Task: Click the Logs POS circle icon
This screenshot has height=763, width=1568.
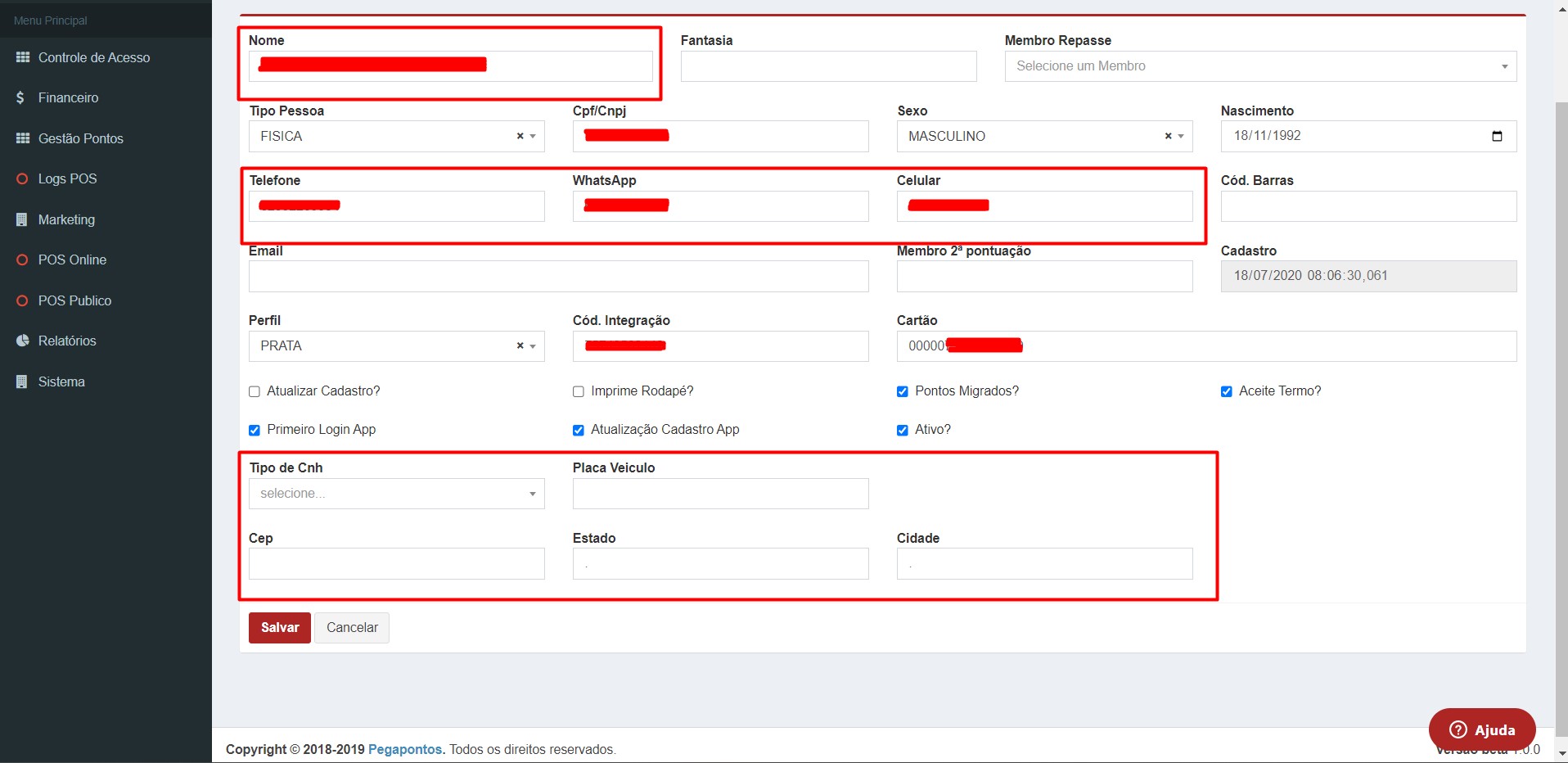Action: coord(22,178)
